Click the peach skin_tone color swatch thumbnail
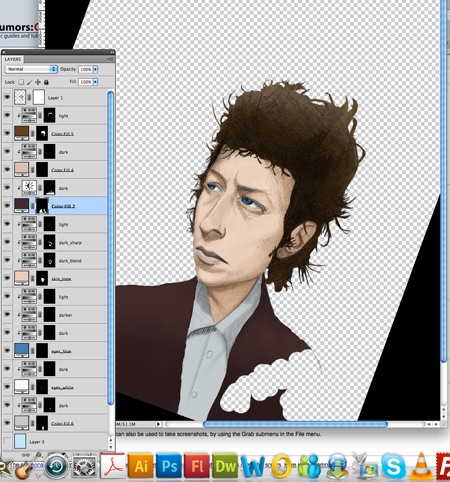 click(x=21, y=278)
